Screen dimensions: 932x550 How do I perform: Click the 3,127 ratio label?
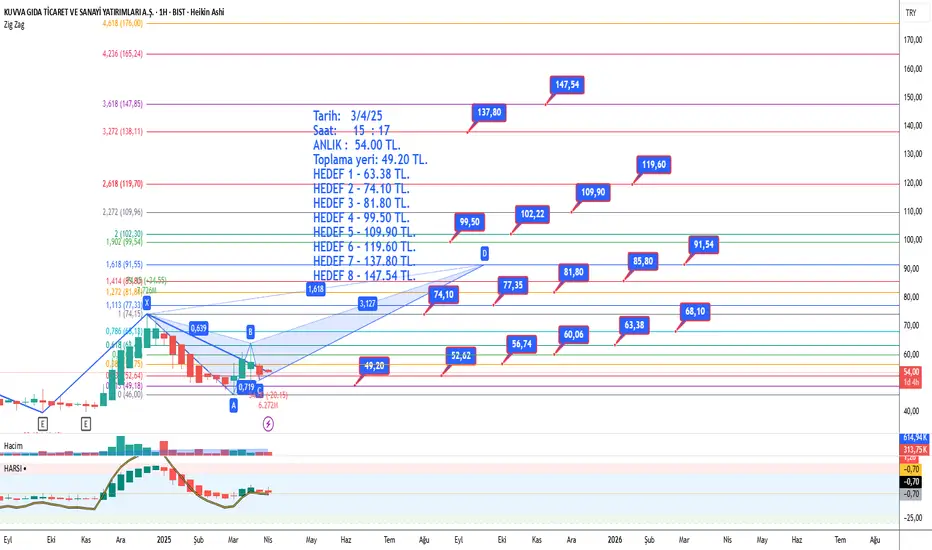coord(367,304)
